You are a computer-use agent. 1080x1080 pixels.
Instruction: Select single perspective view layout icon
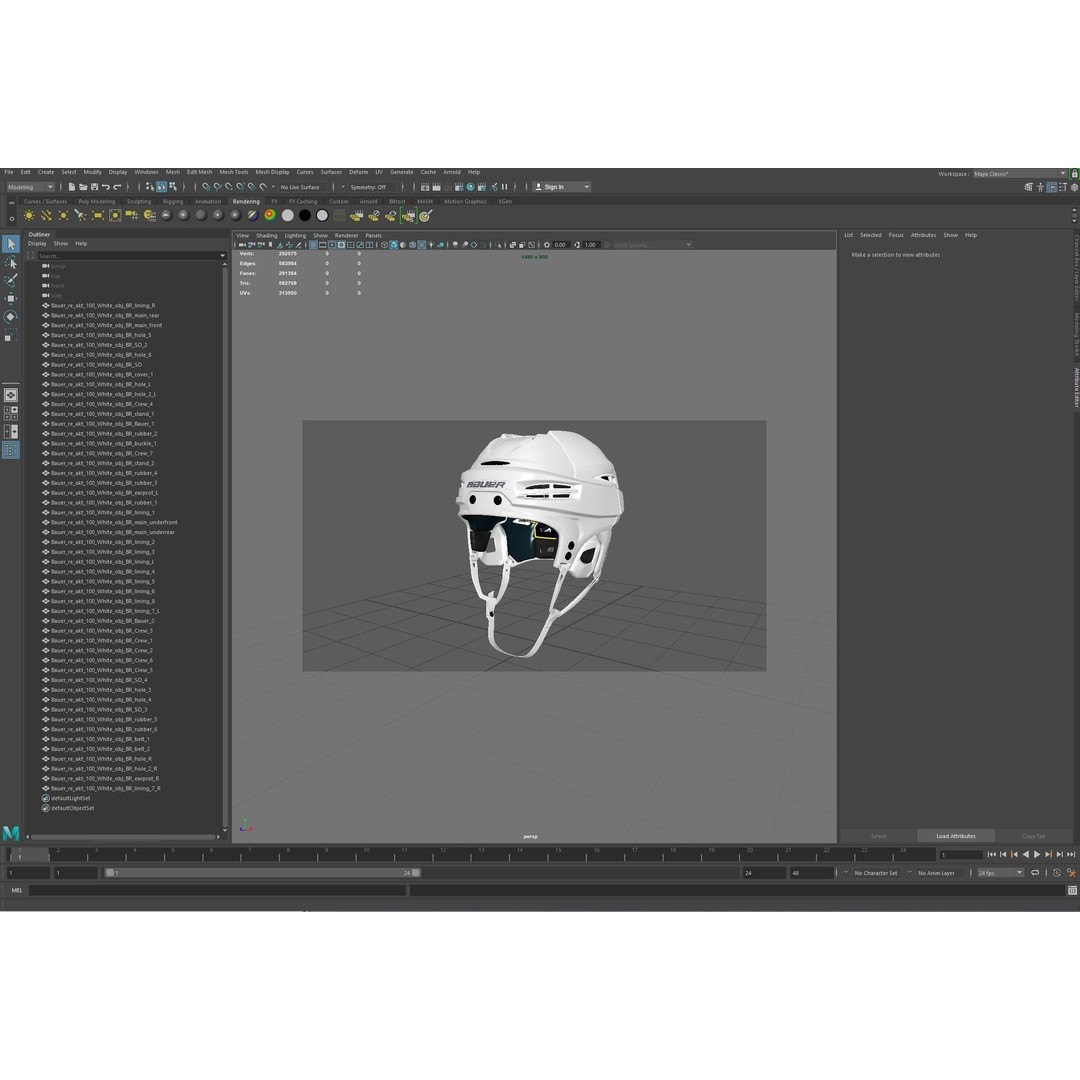tap(10, 395)
